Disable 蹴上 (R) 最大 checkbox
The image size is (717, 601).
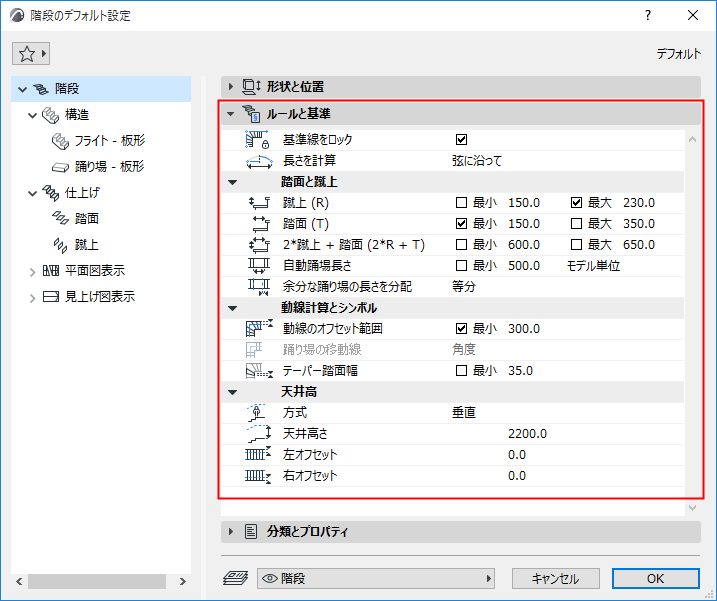576,203
